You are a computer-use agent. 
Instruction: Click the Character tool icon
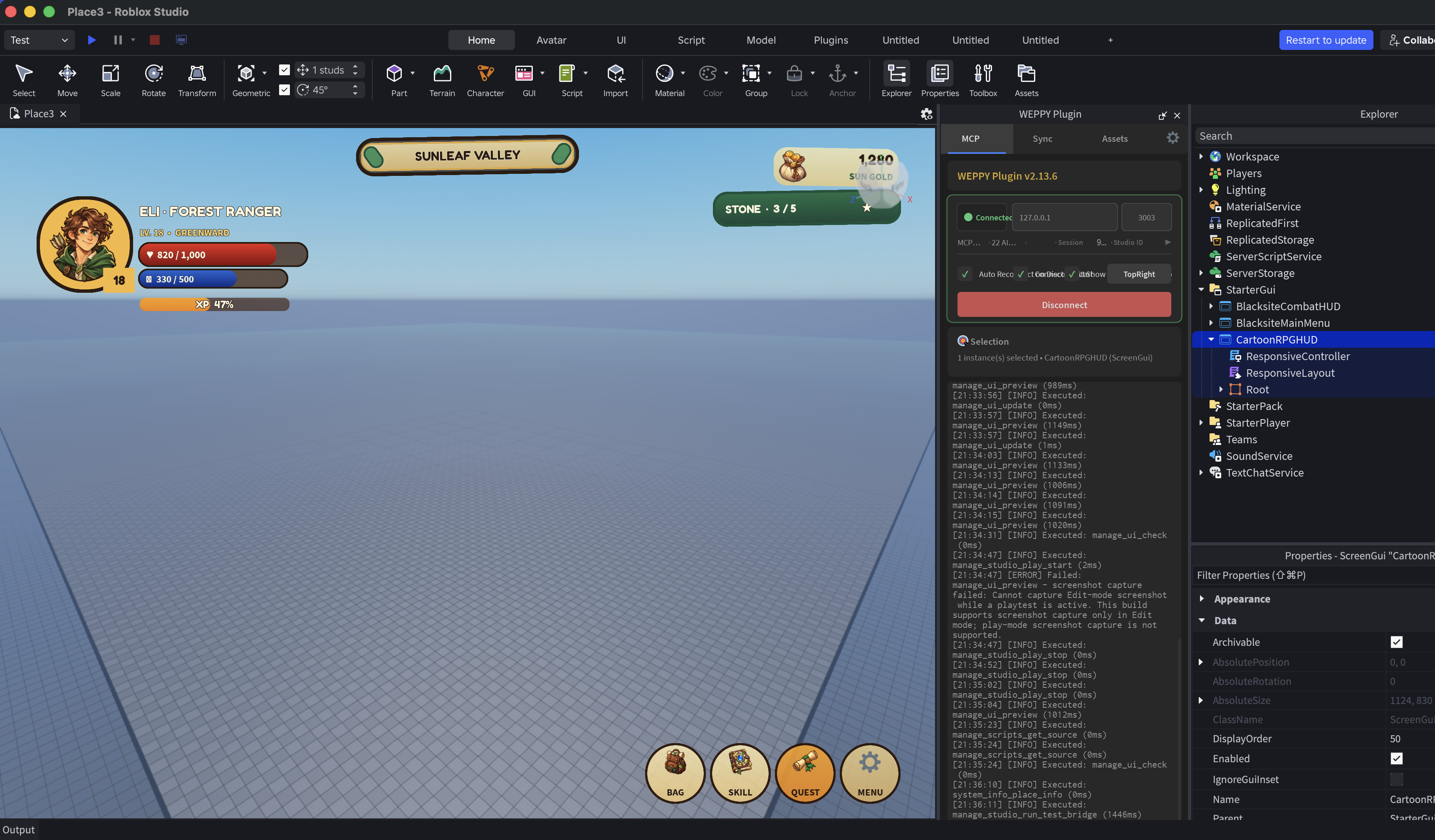point(485,73)
